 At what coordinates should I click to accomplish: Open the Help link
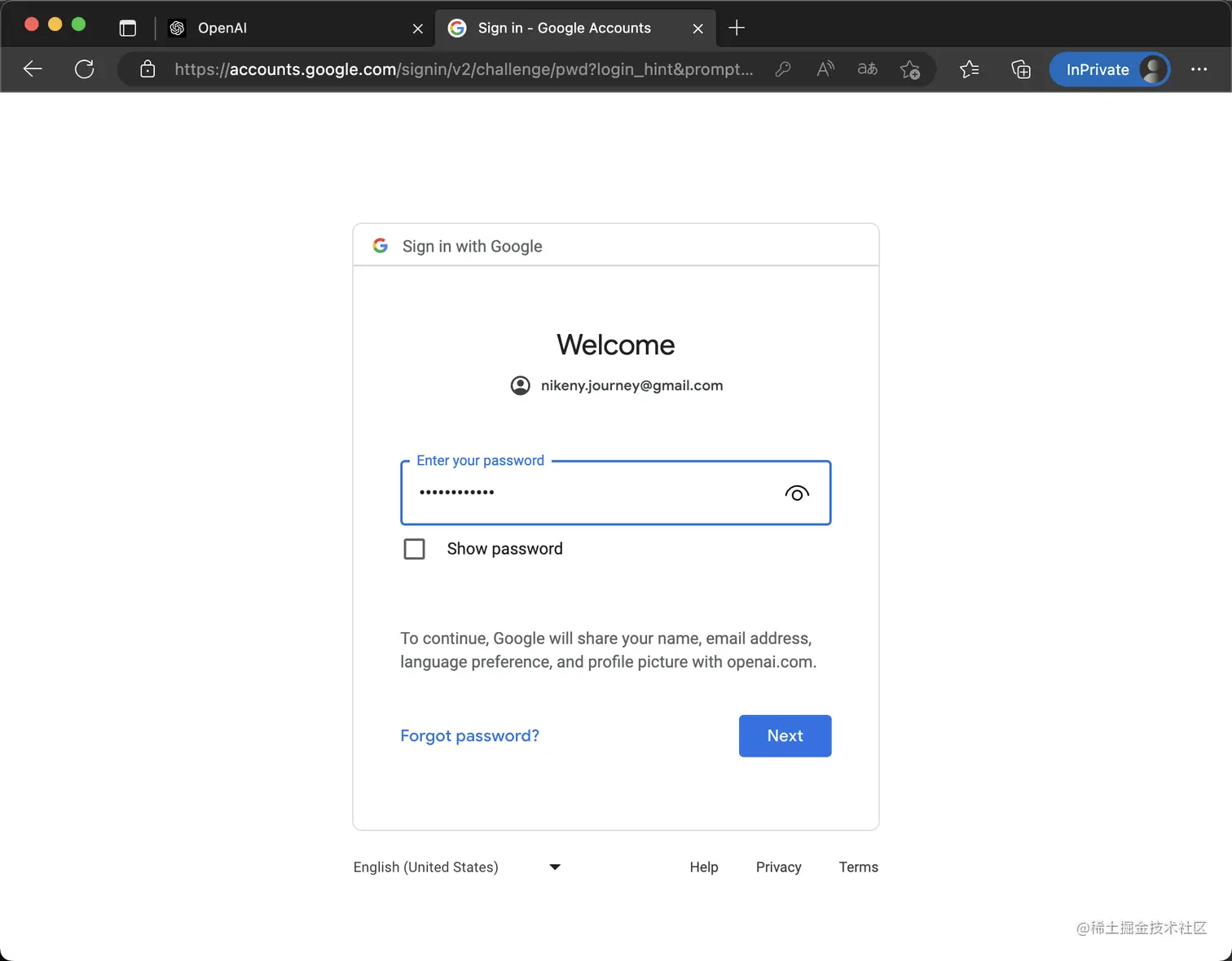point(704,867)
